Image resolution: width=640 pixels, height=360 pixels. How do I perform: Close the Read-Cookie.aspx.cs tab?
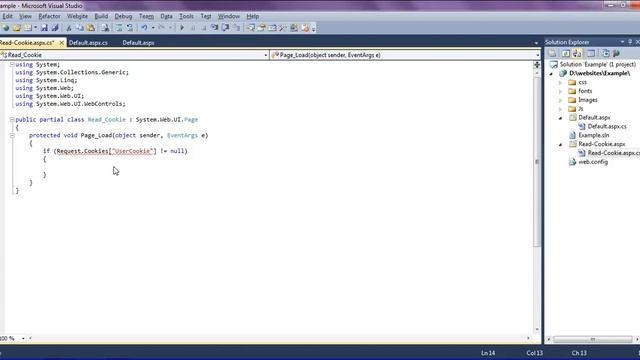62,43
